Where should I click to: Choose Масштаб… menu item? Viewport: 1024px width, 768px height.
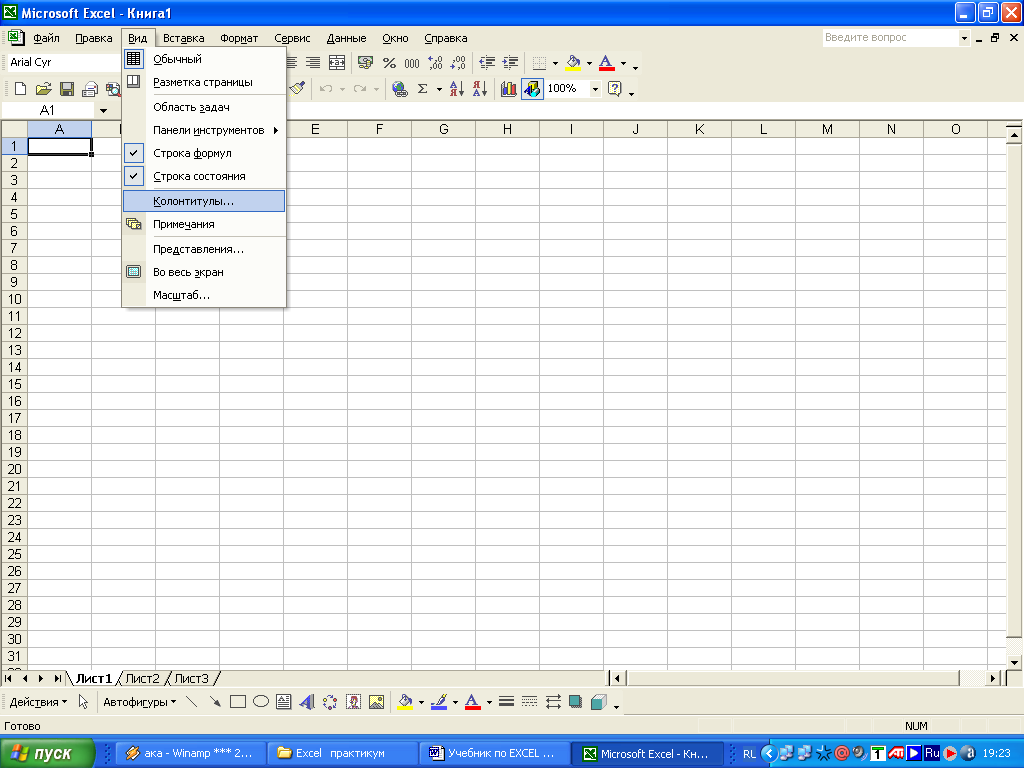pyautogui.click(x=204, y=295)
